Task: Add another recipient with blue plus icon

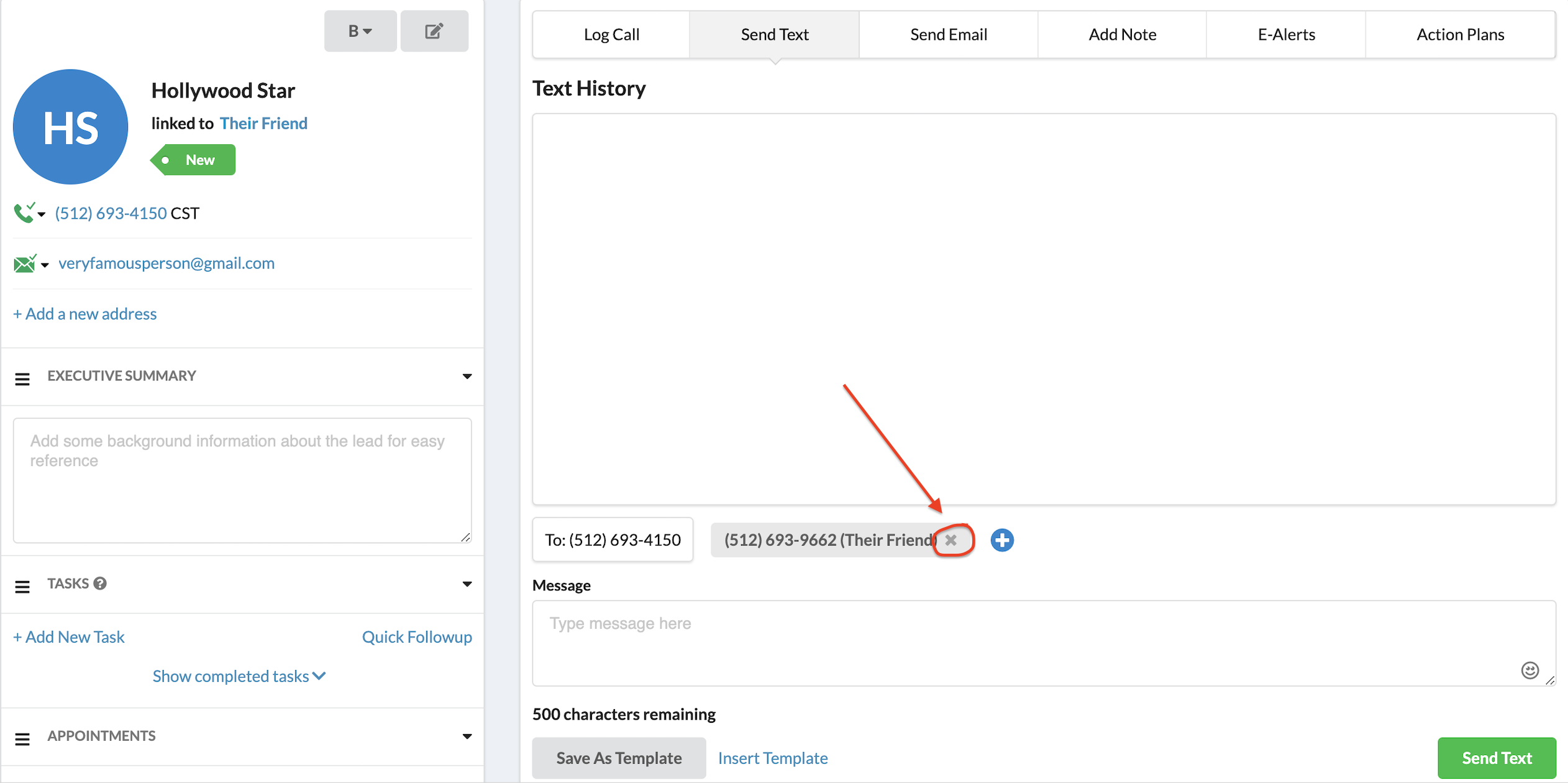Action: pos(1001,540)
